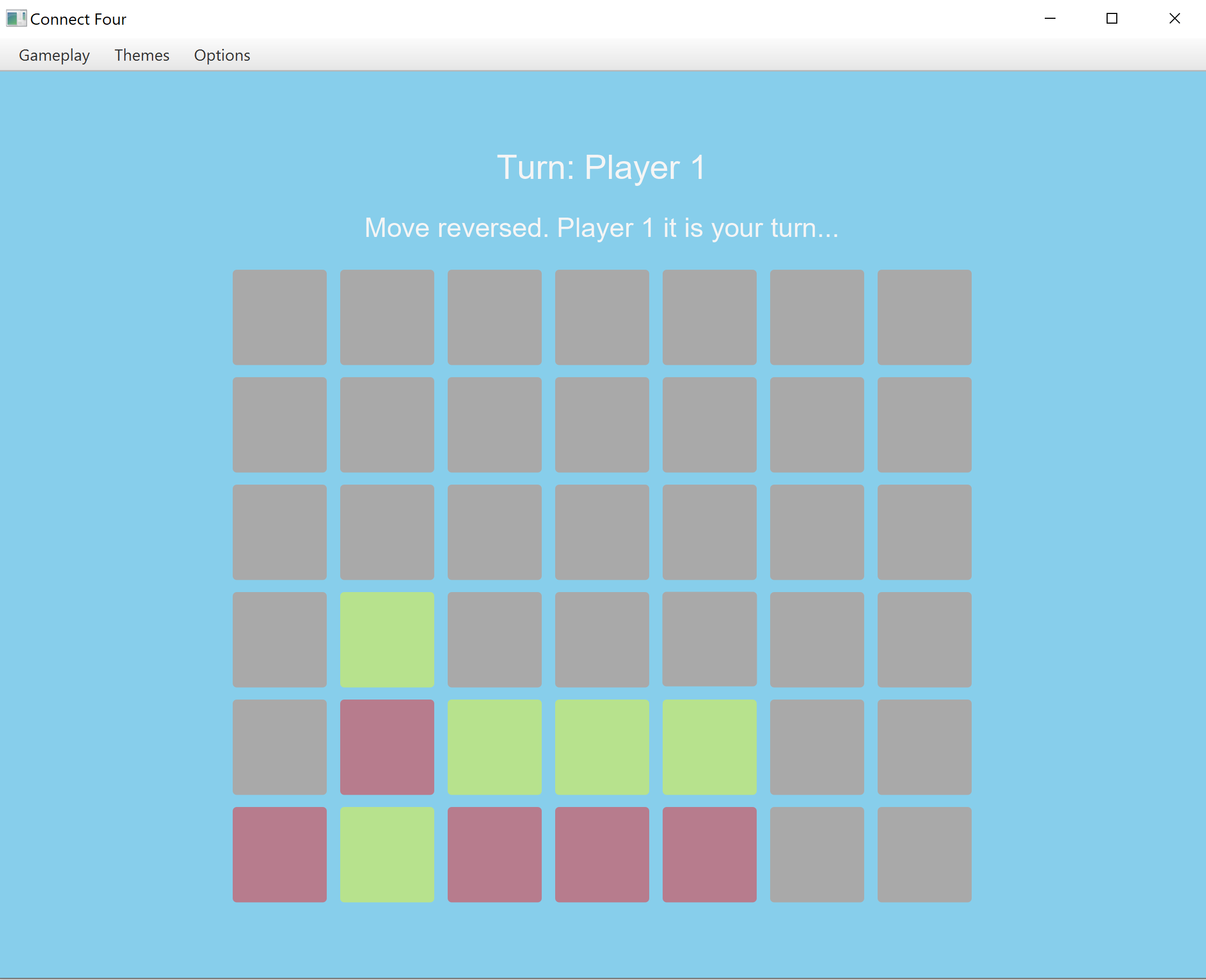
Task: Open the Options menu
Action: point(221,55)
